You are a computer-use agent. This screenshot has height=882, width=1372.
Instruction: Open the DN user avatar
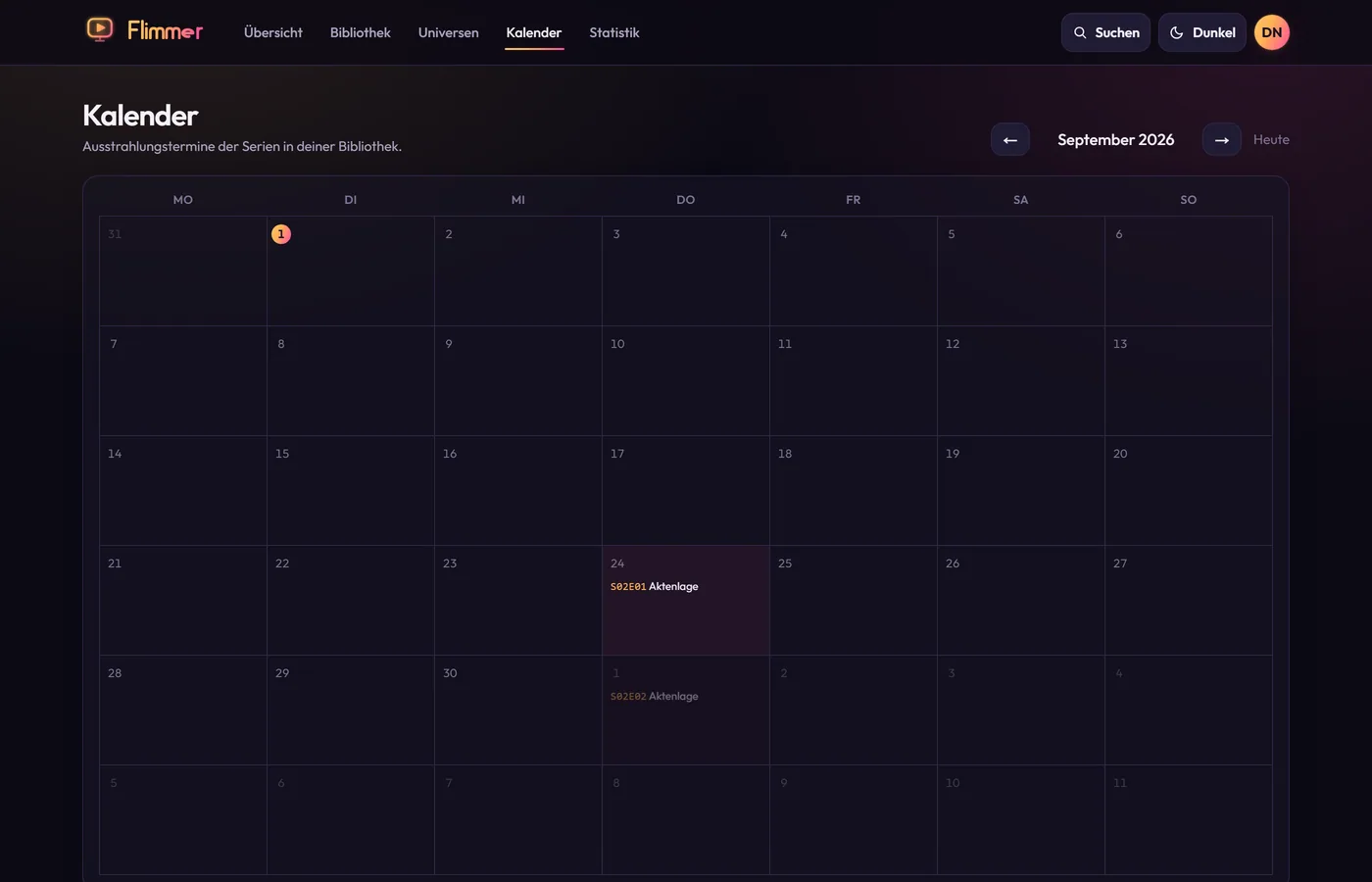[x=1271, y=32]
